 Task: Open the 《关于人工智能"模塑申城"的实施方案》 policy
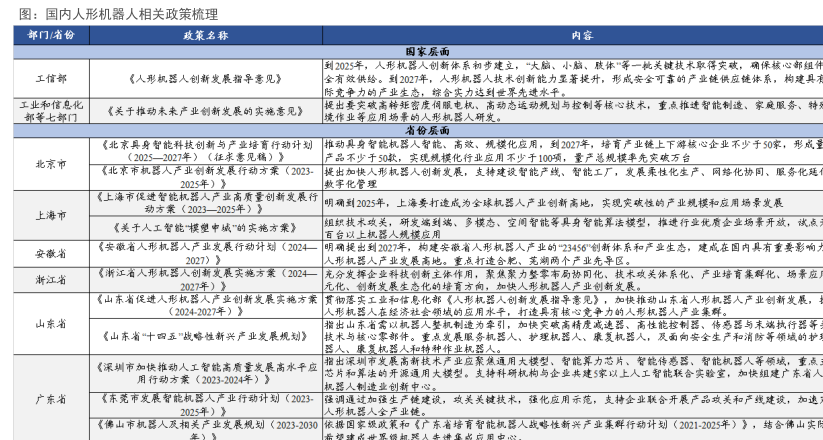click(x=206, y=229)
